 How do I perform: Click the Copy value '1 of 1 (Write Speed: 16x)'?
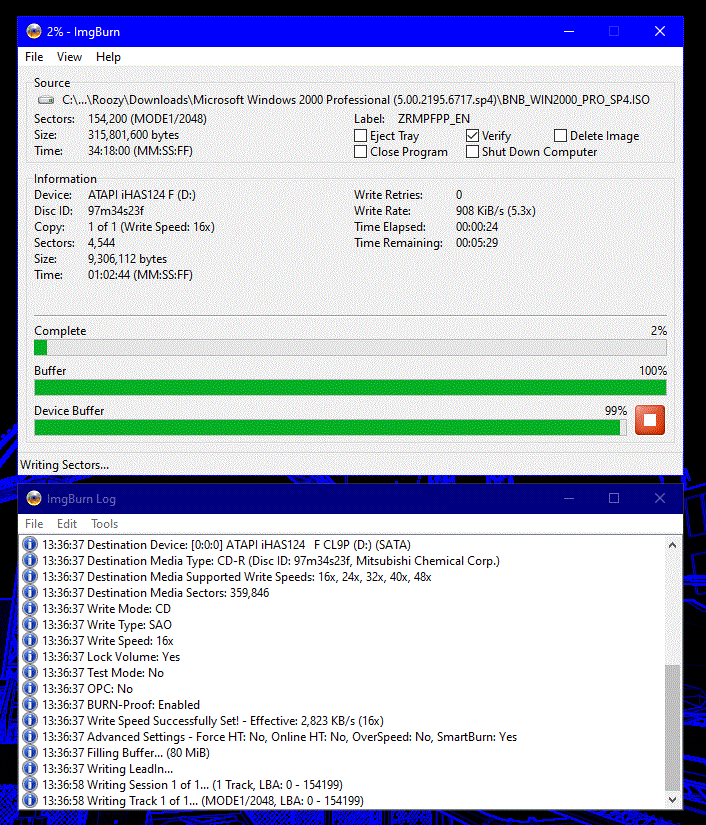tap(151, 227)
